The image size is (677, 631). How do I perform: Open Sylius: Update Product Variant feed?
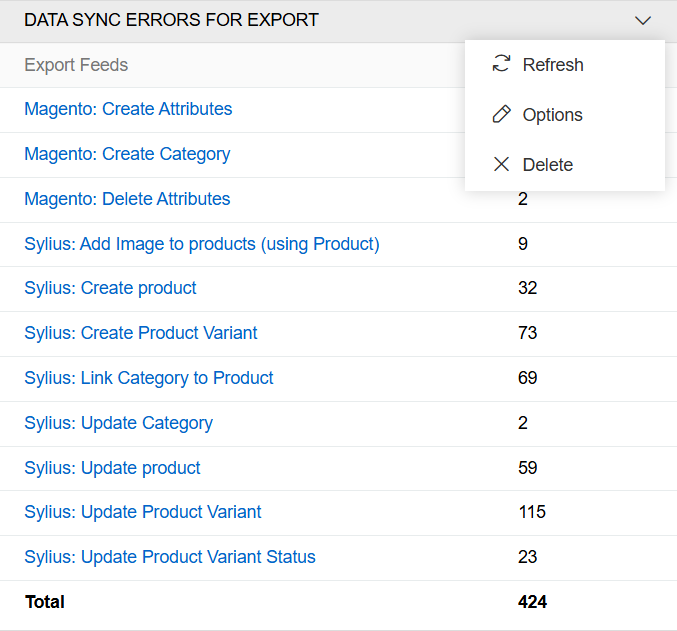tap(143, 512)
